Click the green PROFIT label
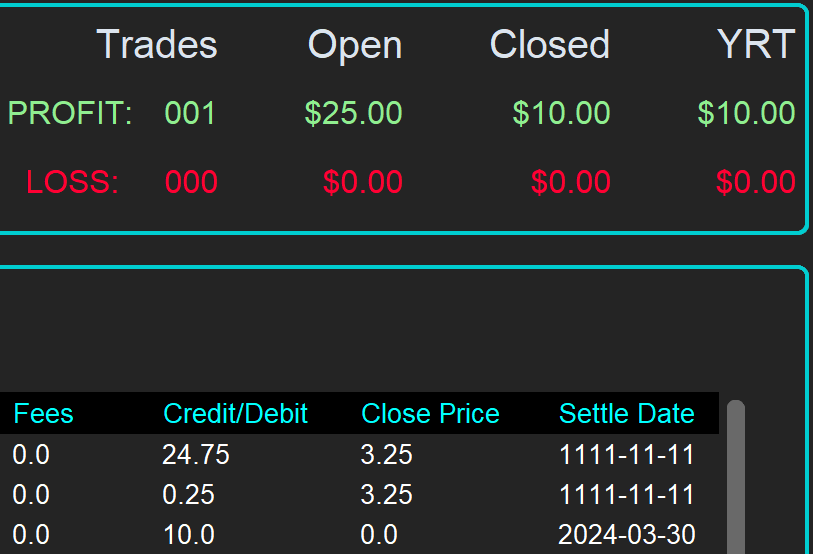Viewport: 813px width, 554px height. (x=70, y=114)
